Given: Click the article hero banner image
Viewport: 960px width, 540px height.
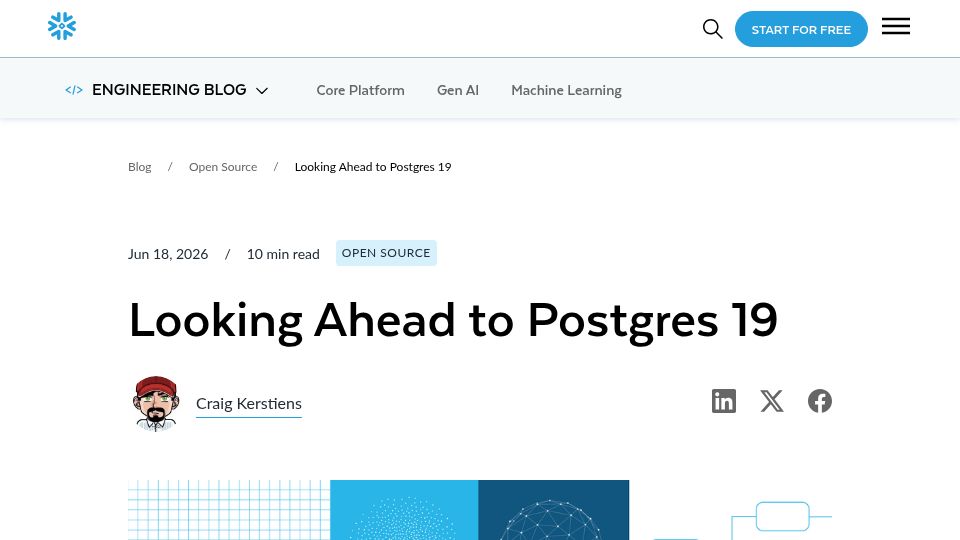Looking at the screenshot, I should [479, 510].
